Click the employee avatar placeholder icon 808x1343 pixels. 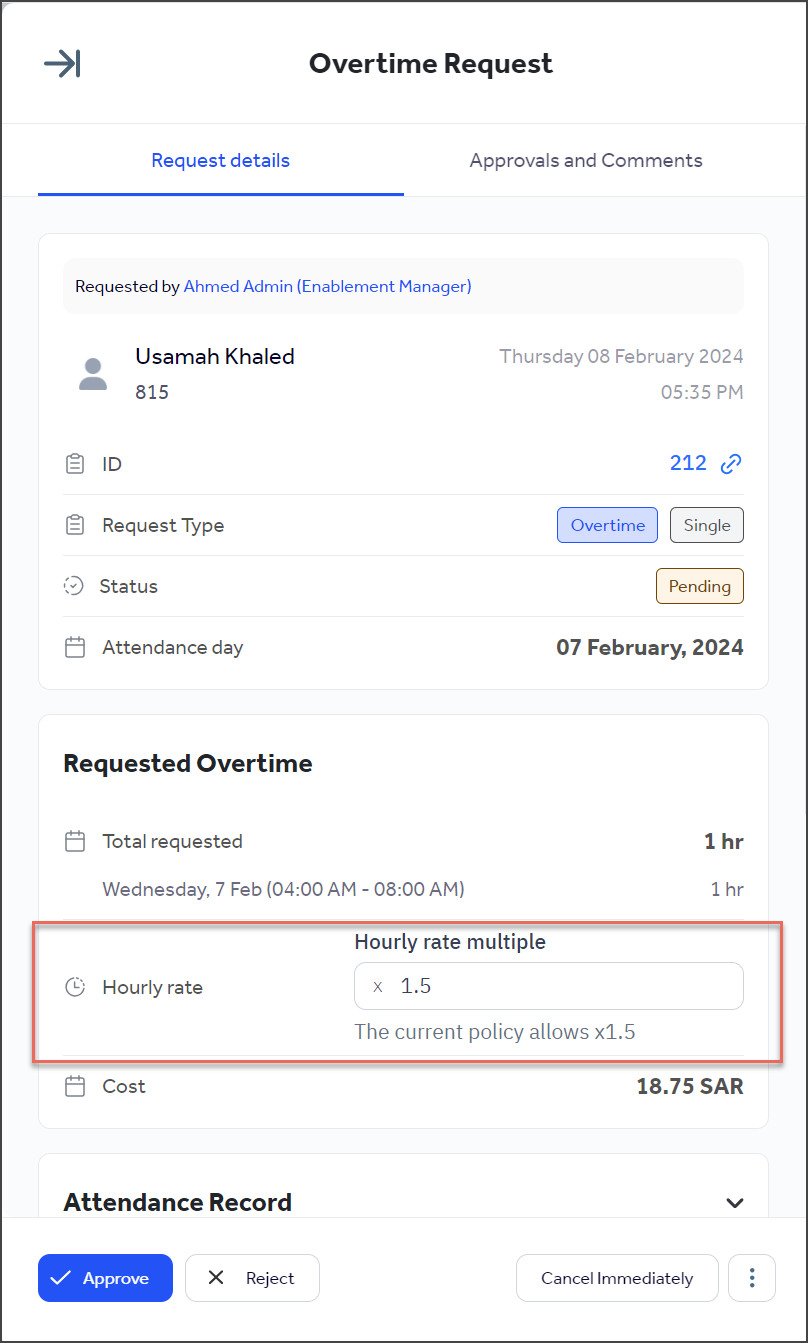[92, 373]
